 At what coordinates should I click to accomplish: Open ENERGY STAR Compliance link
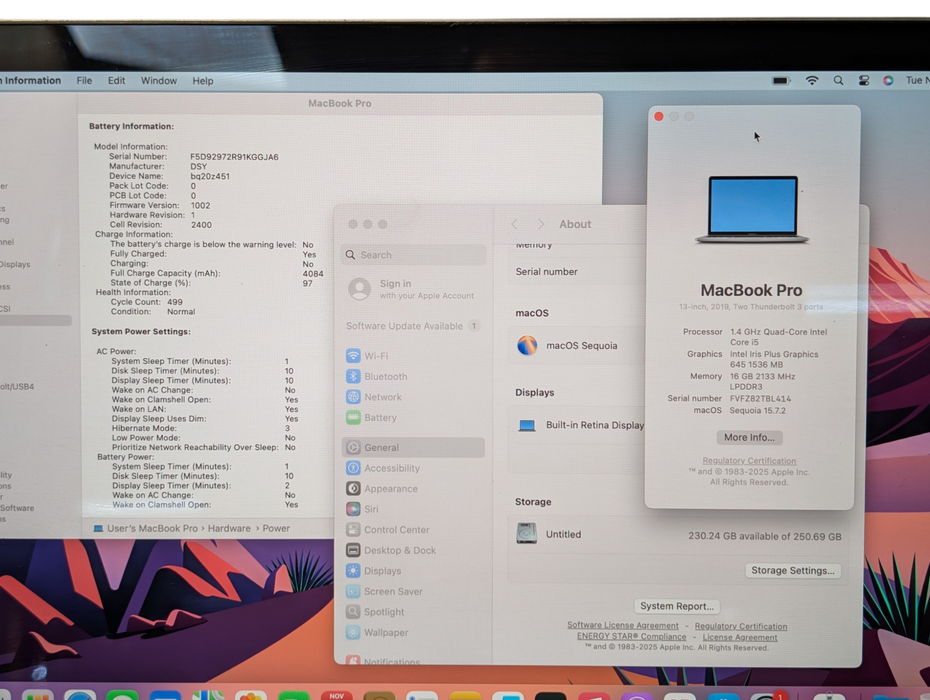(x=632, y=637)
